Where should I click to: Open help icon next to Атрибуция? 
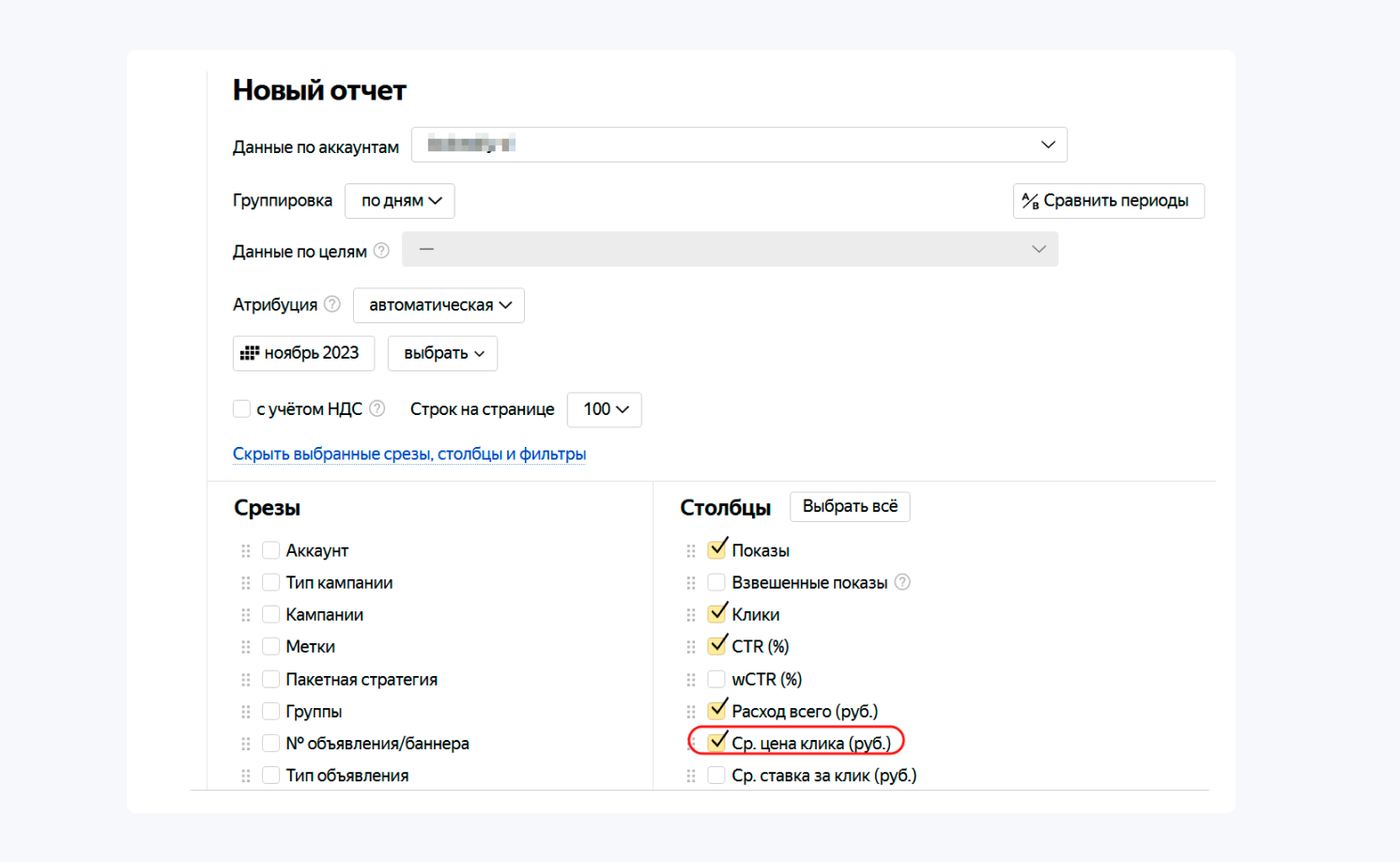click(332, 304)
